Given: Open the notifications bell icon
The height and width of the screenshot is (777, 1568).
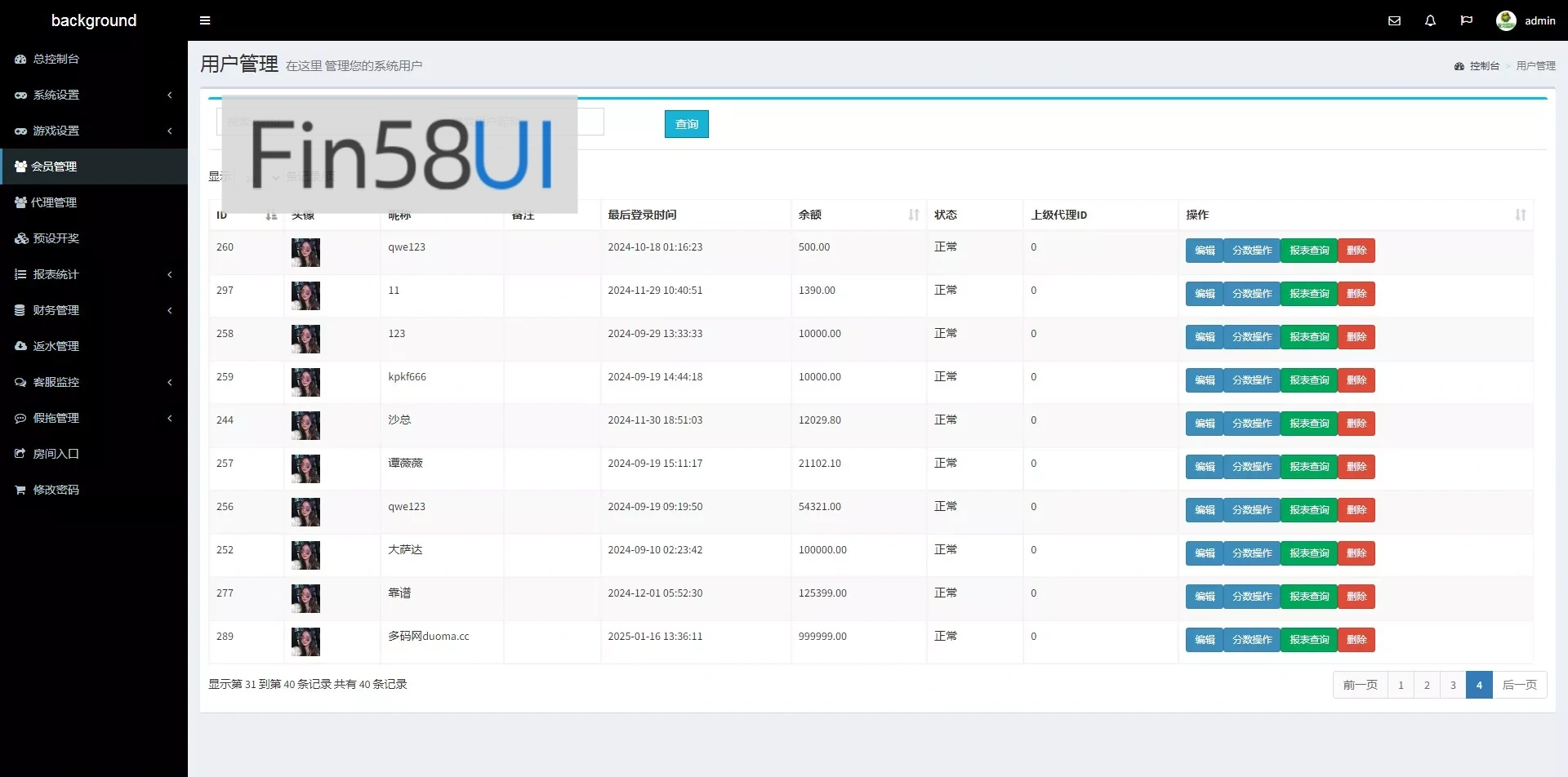Looking at the screenshot, I should (x=1430, y=20).
